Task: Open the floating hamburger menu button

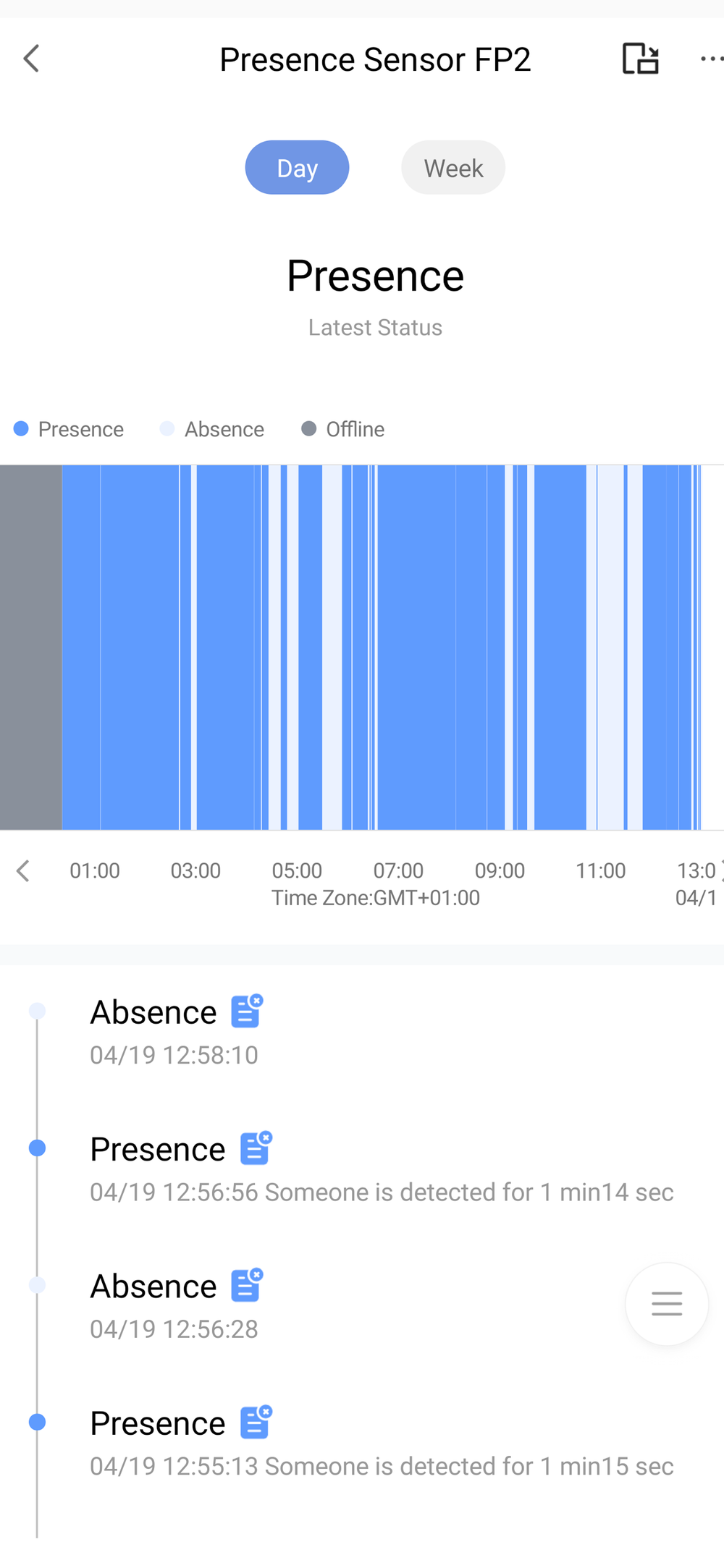Action: pyautogui.click(x=667, y=1303)
